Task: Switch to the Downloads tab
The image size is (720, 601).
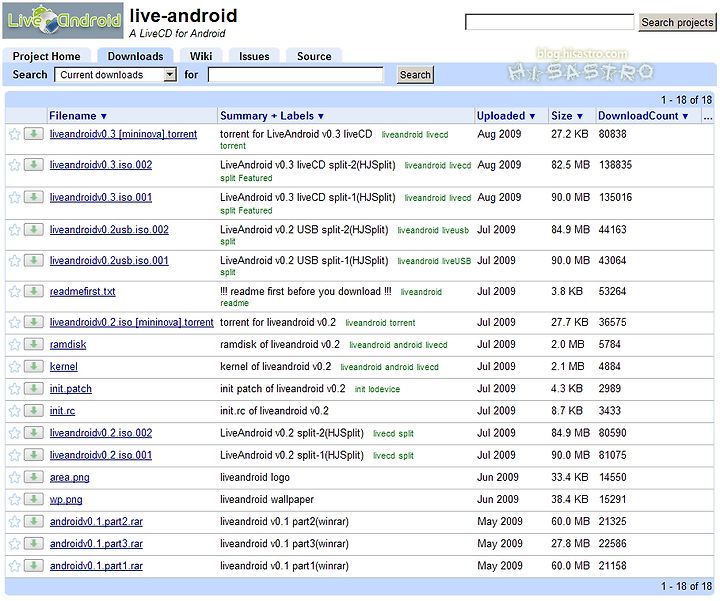Action: tap(135, 56)
